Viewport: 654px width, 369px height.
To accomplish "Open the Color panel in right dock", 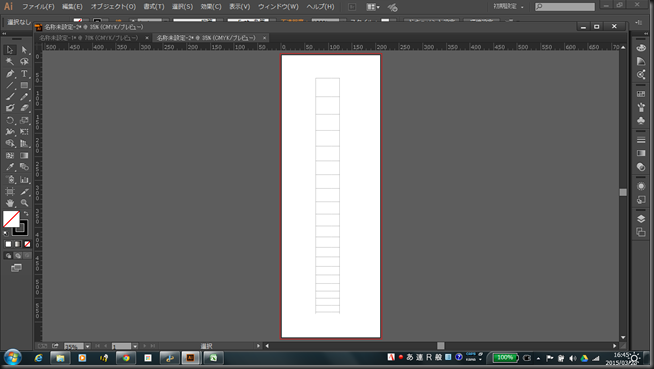I will coord(641,48).
